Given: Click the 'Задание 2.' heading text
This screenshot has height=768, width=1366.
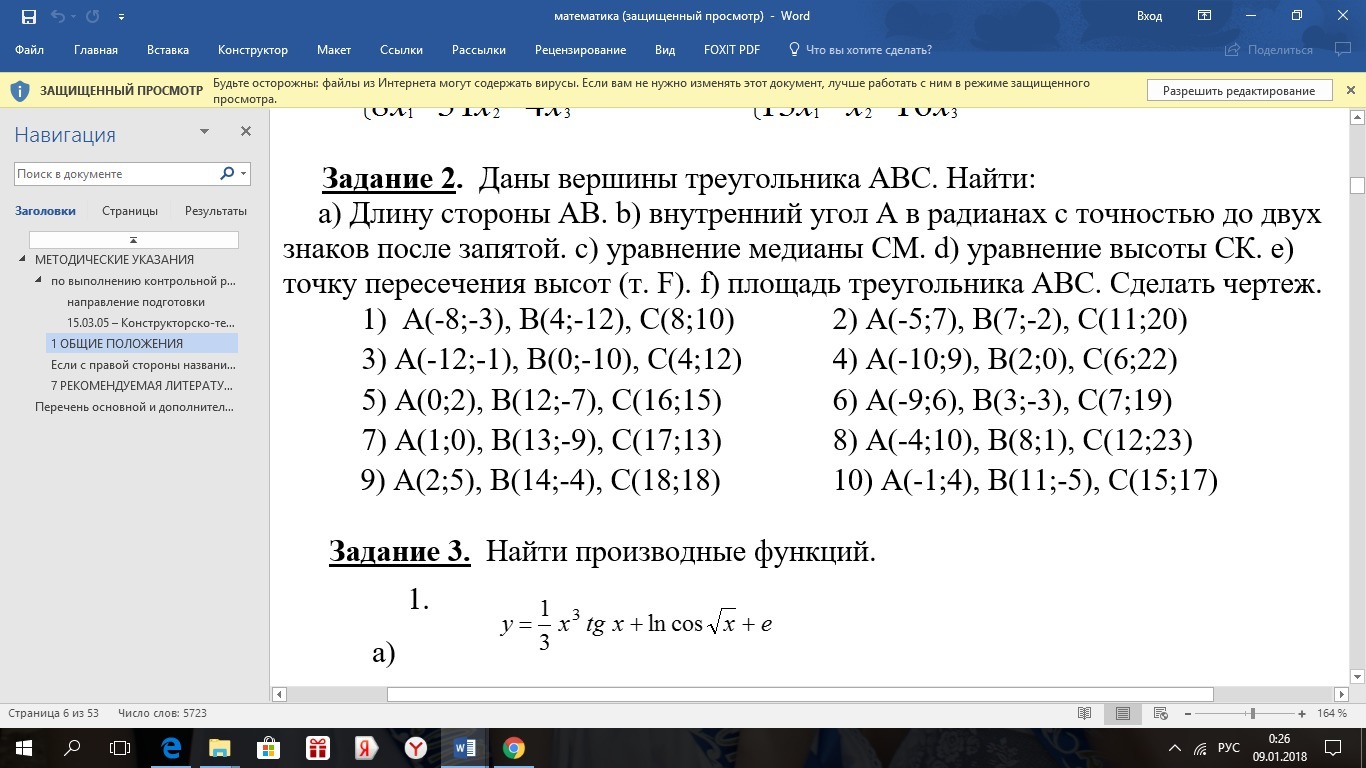Looking at the screenshot, I should pyautogui.click(x=392, y=180).
